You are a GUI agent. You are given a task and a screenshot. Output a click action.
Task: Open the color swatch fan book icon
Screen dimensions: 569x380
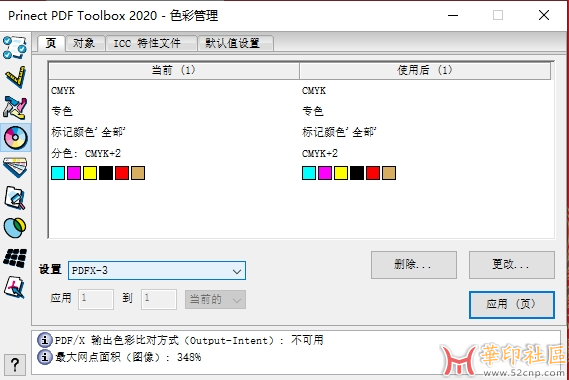(15, 167)
